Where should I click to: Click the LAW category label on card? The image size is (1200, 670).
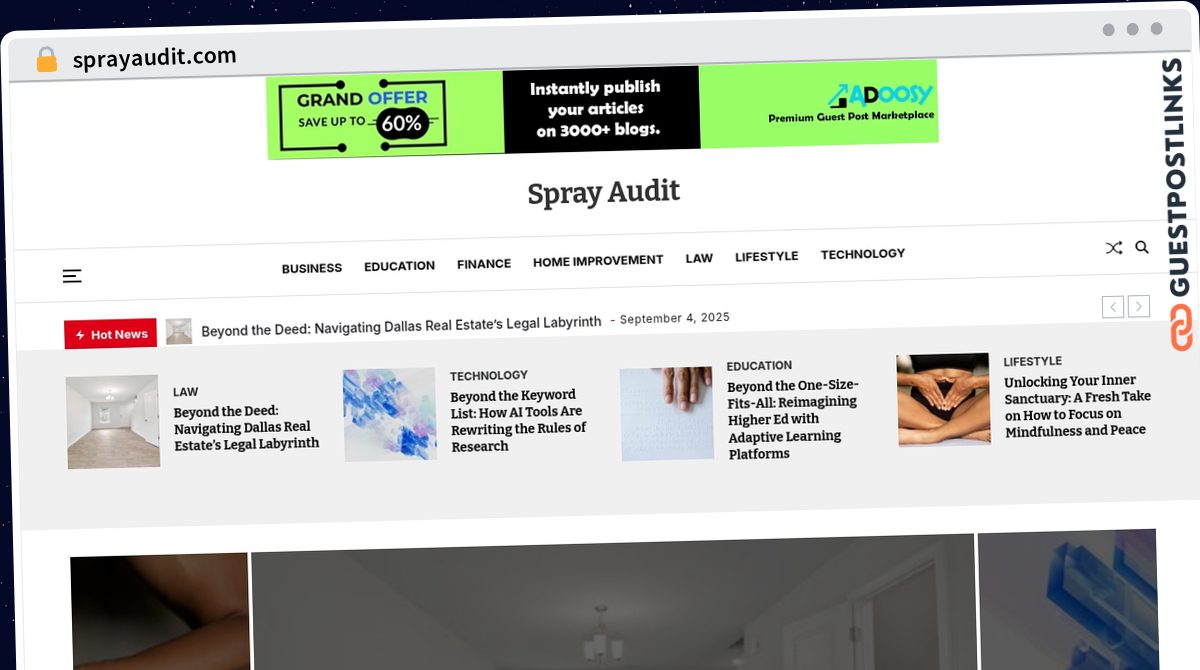186,392
